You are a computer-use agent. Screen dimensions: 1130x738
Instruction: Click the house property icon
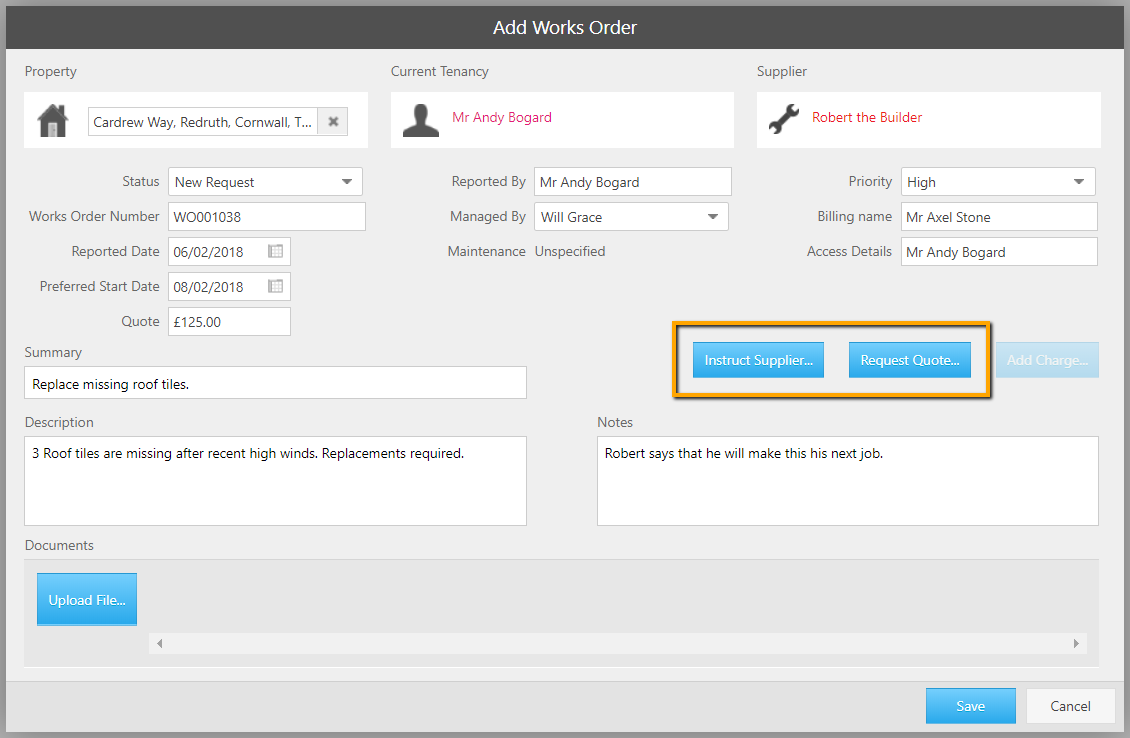pos(53,120)
